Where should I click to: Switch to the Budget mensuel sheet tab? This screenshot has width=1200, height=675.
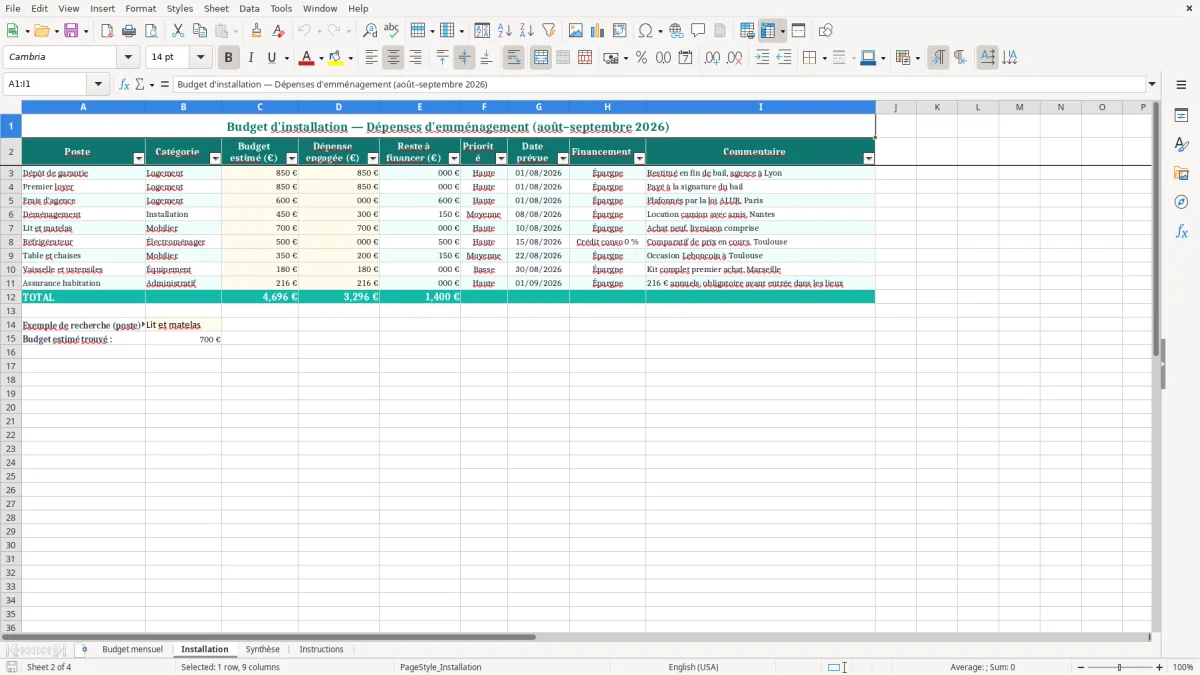[132, 650]
